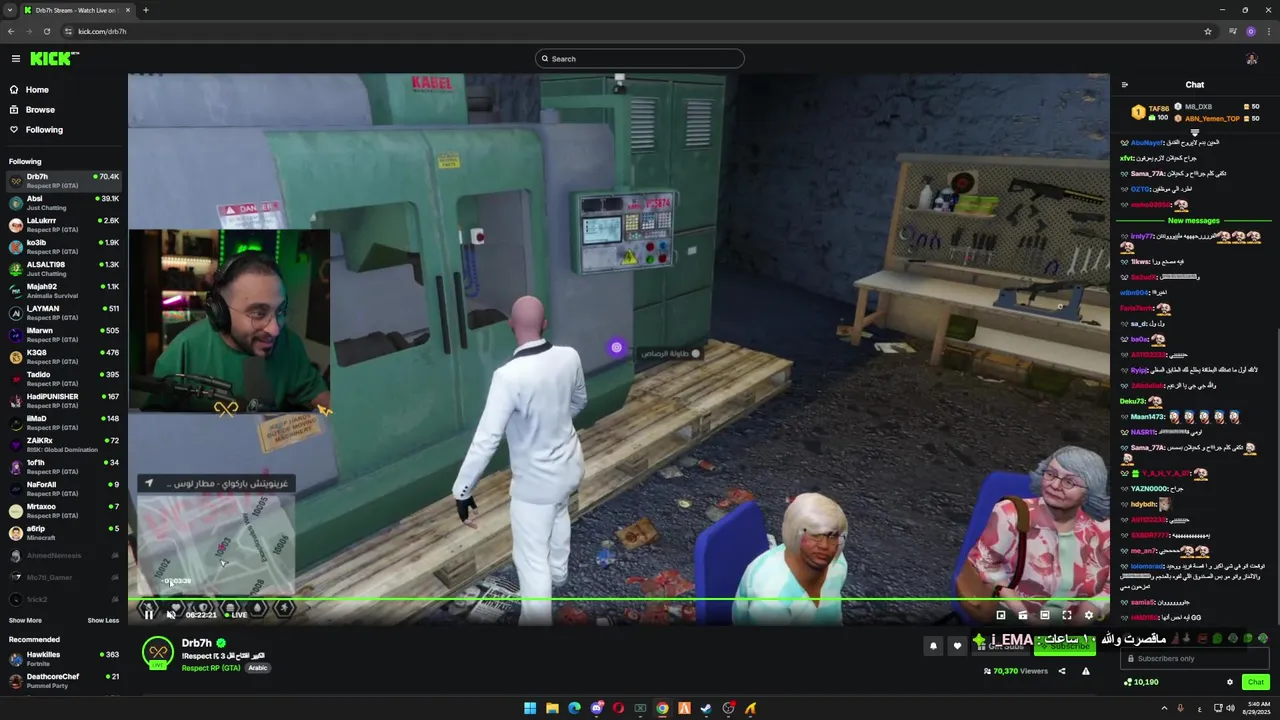Open LaLukrrr channel in sidebar
The height and width of the screenshot is (720, 1280).
64,225
